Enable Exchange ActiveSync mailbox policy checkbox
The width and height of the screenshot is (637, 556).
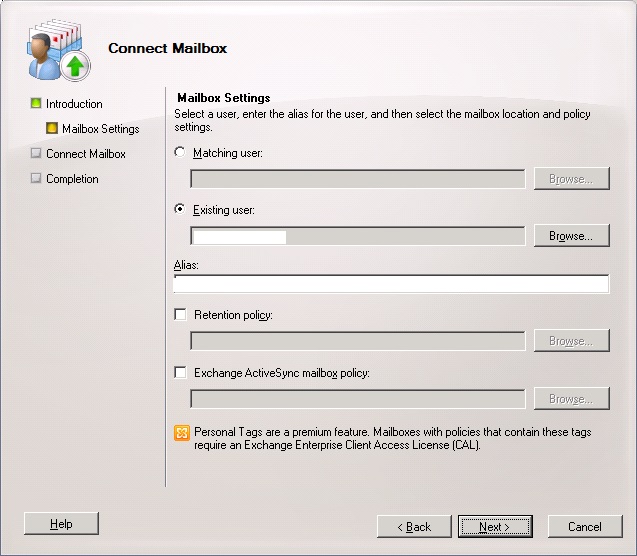180,372
